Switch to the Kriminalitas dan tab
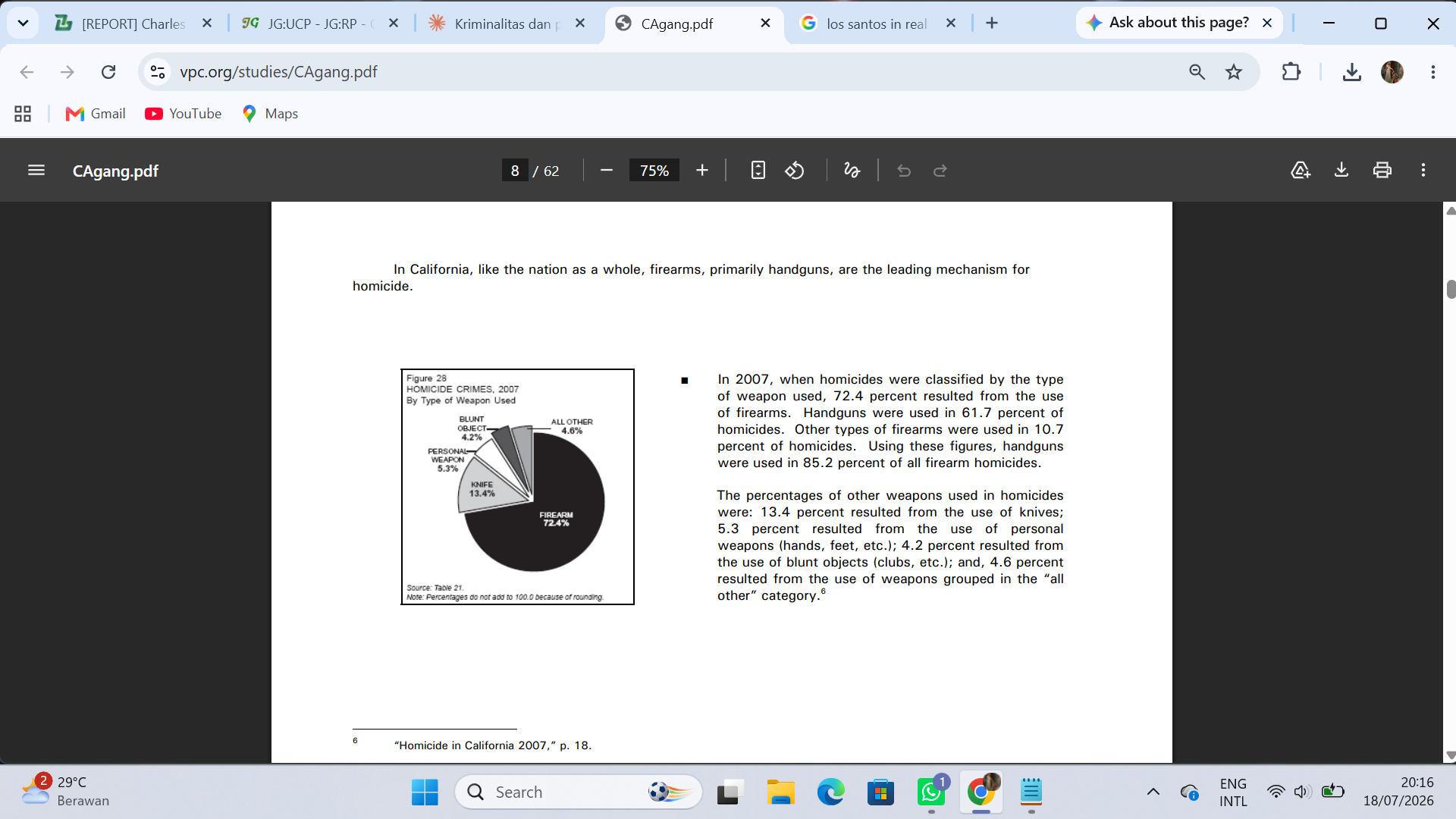1456x819 pixels. tap(507, 24)
